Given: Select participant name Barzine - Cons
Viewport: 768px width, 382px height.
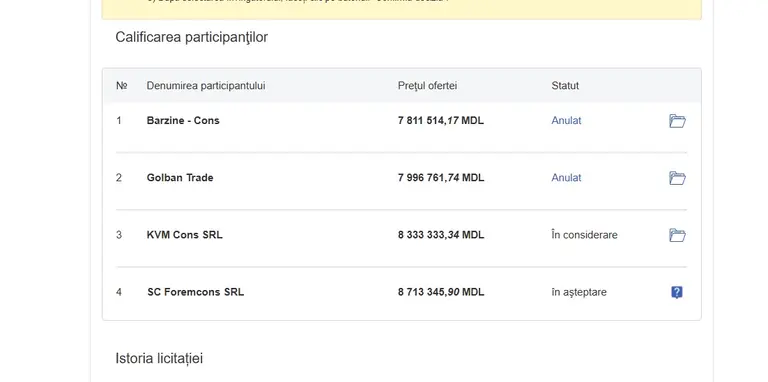Looking at the screenshot, I should tap(183, 120).
